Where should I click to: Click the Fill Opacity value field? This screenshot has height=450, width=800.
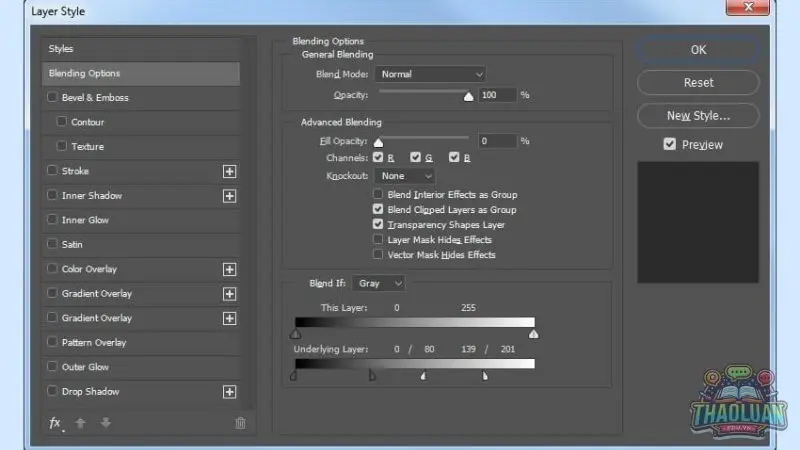(x=497, y=141)
